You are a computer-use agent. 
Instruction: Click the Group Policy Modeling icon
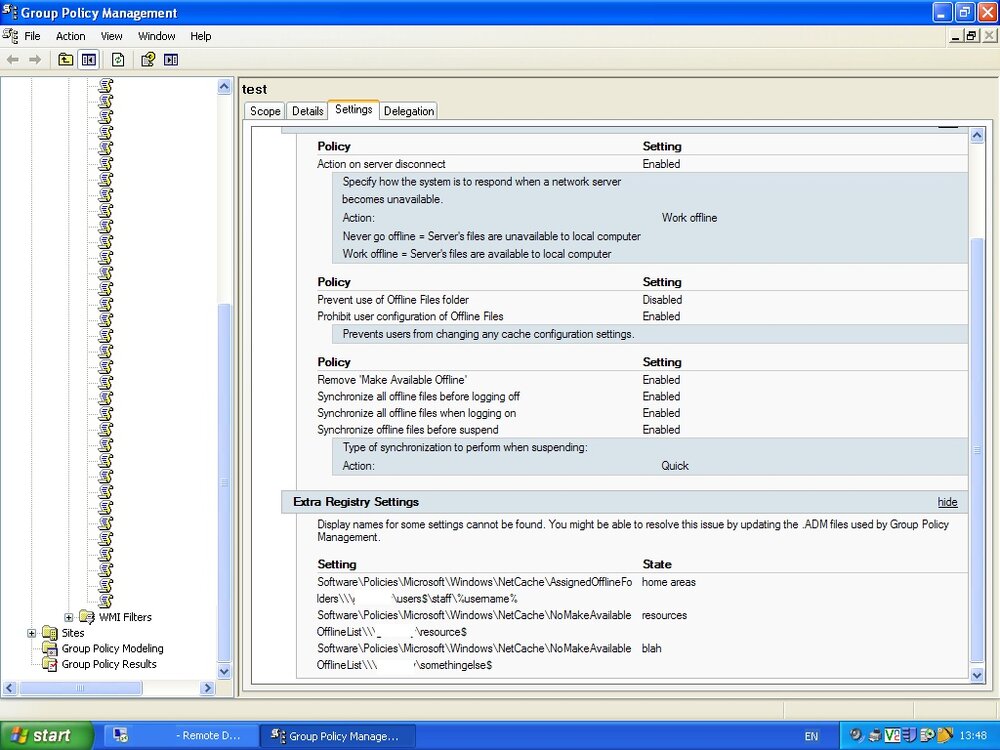pos(50,649)
